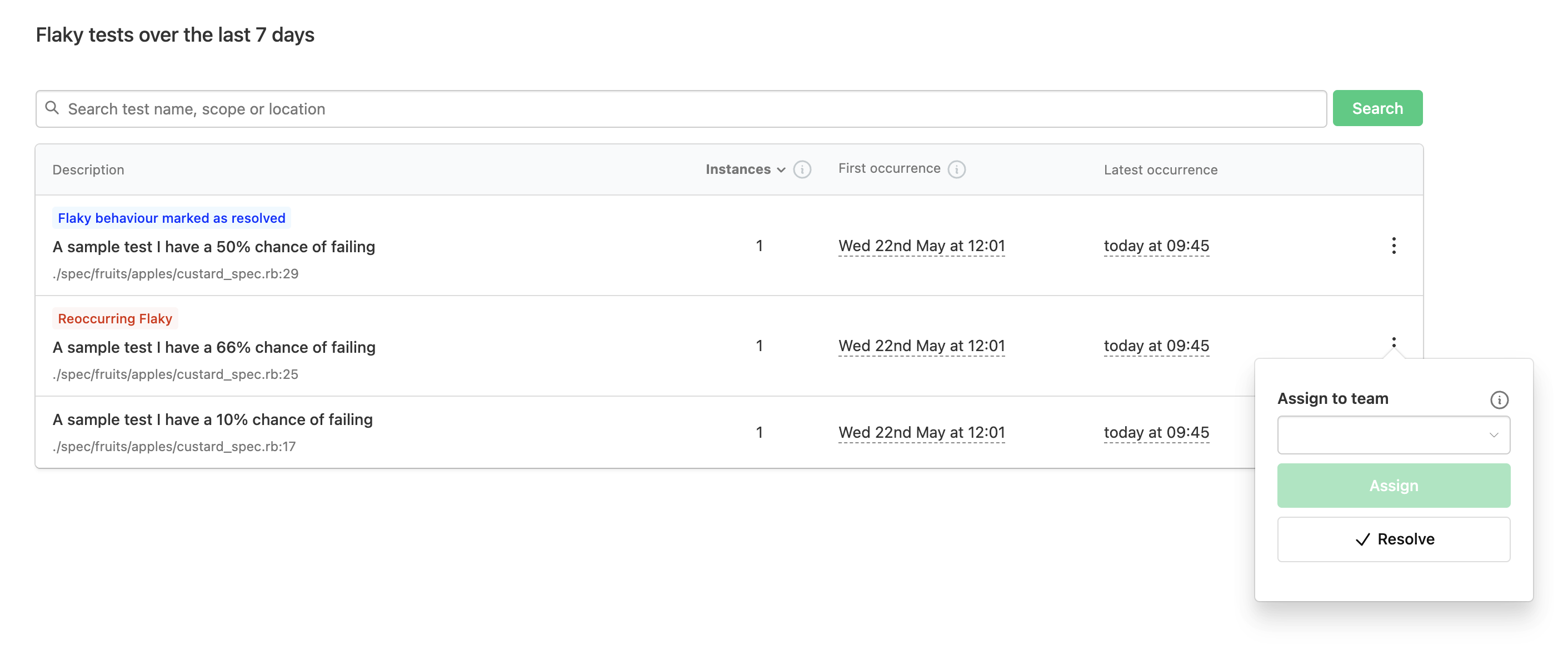Screen dimensions: 1568x650
Task: Click the Reoccurring Flaky label
Action: (115, 318)
